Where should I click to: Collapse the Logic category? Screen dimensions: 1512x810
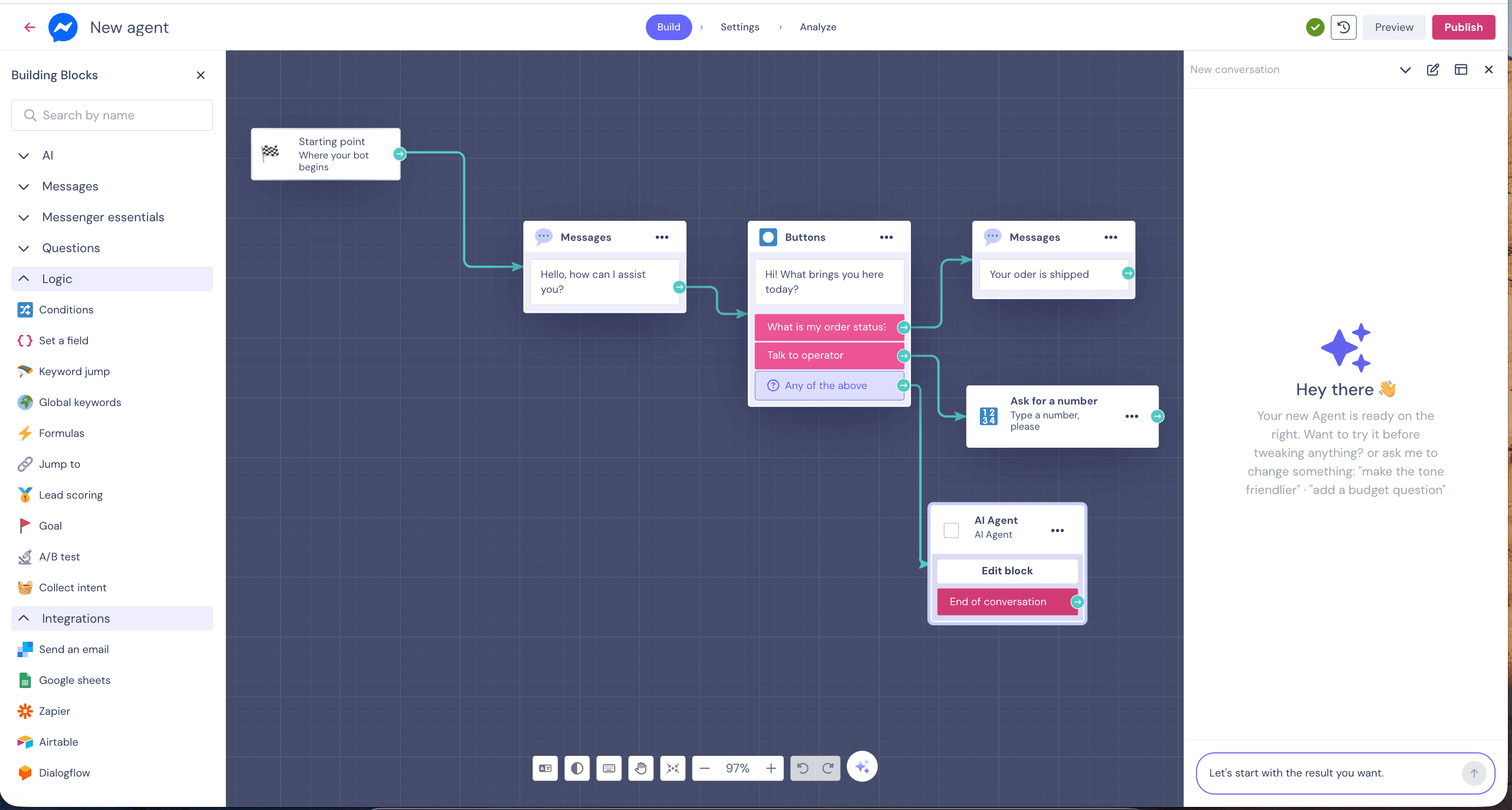(x=112, y=279)
